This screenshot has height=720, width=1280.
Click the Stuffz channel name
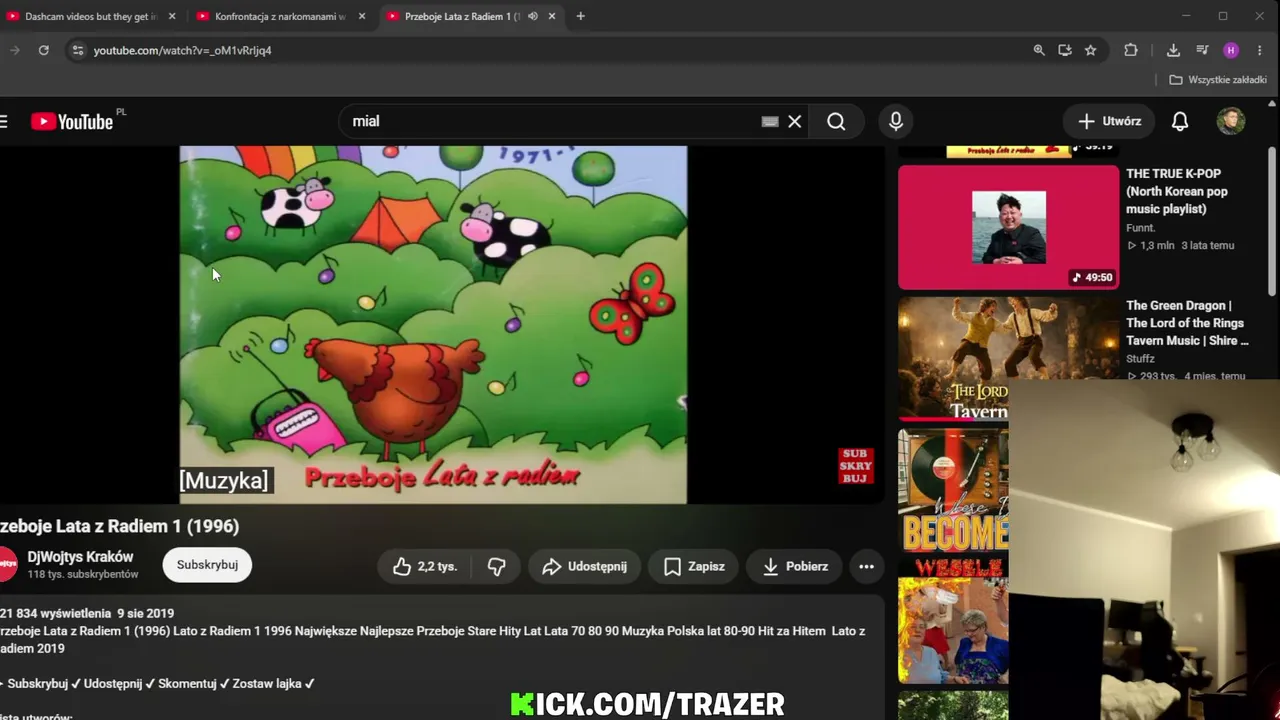pos(1140,359)
